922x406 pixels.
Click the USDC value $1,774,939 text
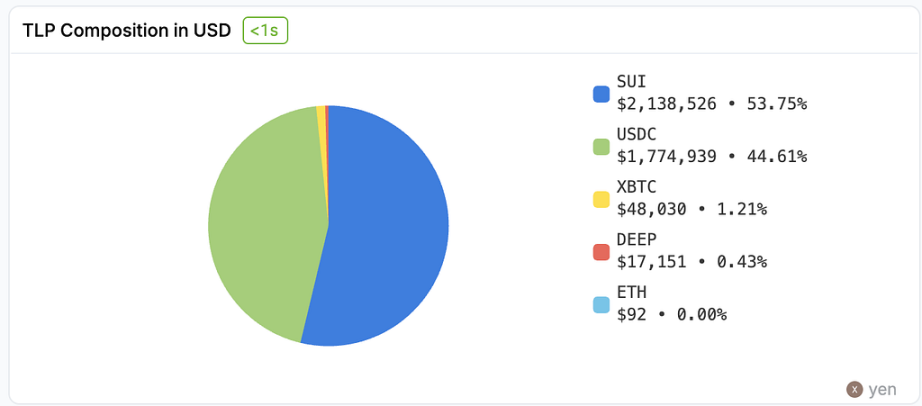[x=667, y=156]
